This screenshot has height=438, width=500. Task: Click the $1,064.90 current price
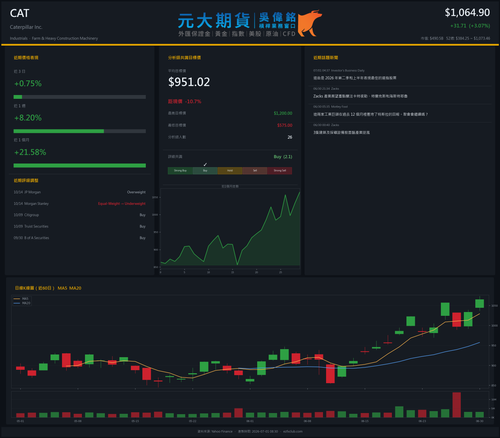click(467, 13)
